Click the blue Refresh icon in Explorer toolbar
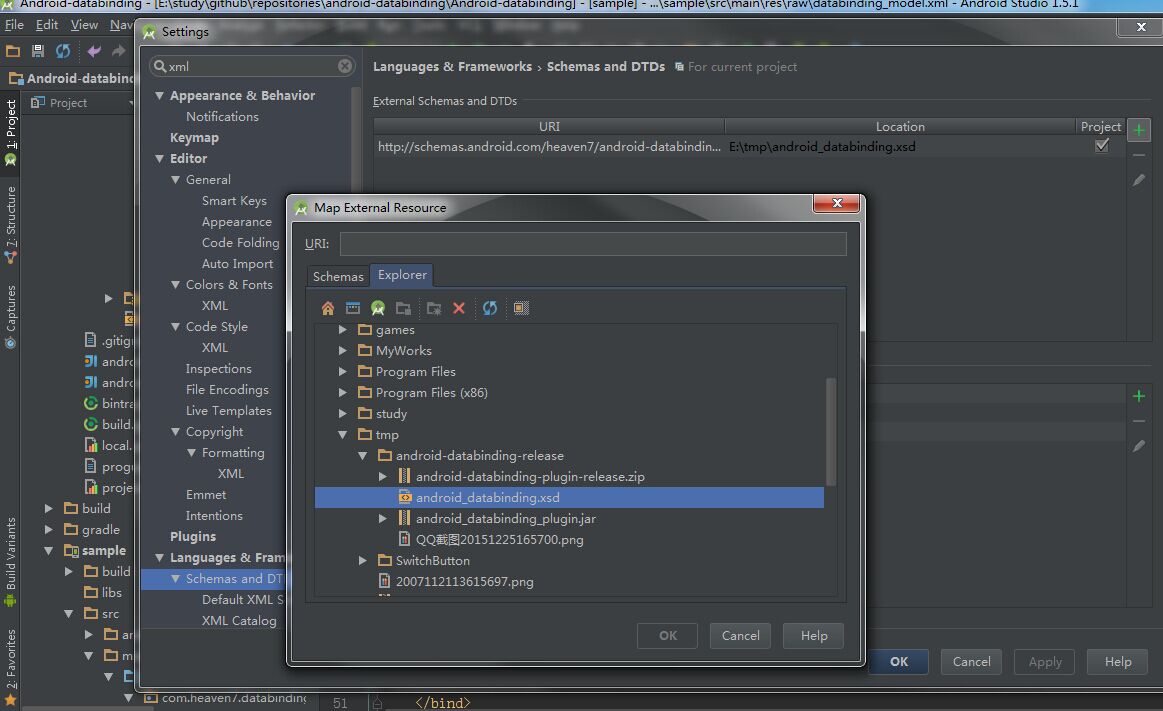 coord(490,308)
